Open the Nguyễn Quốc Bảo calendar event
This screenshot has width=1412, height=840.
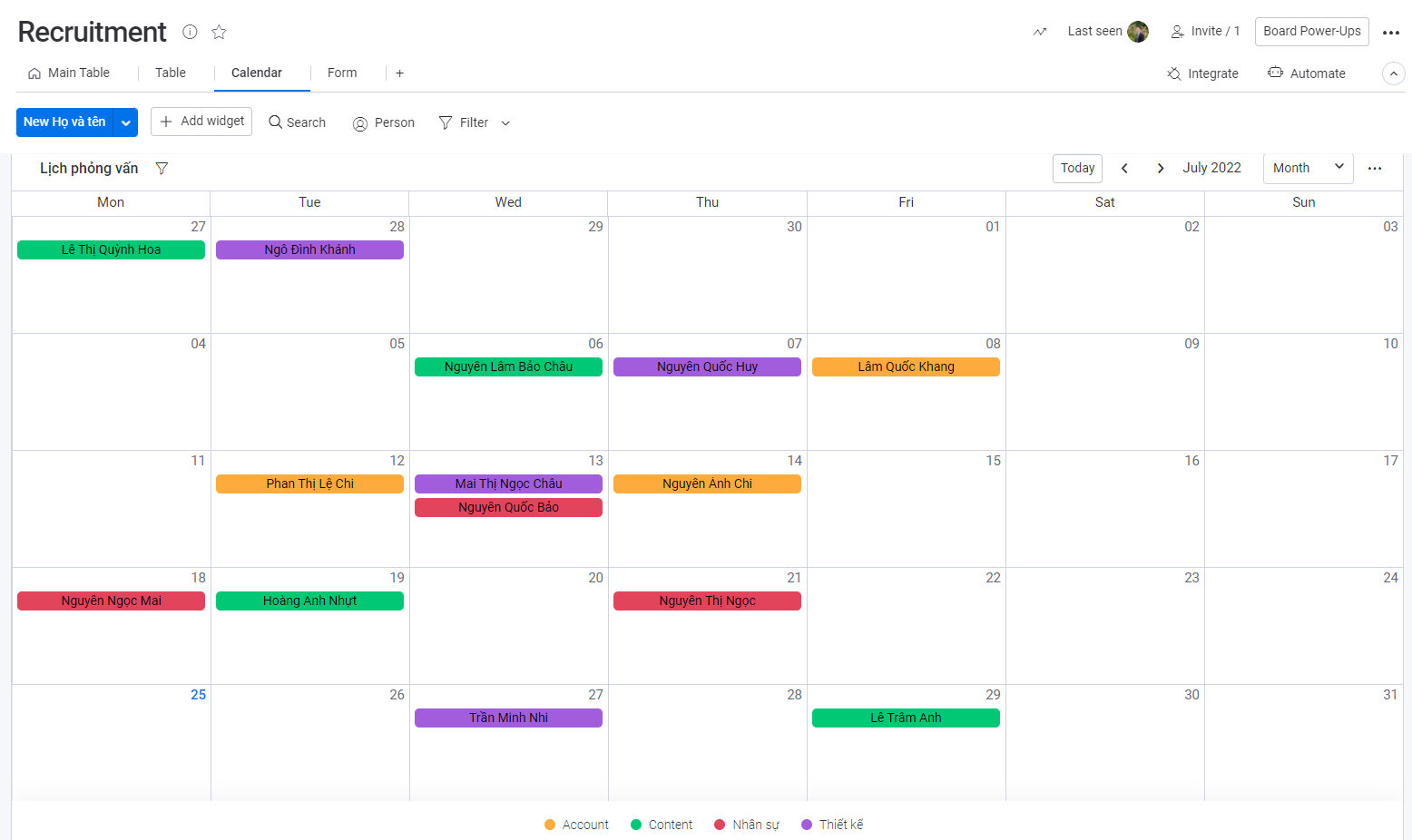(508, 508)
